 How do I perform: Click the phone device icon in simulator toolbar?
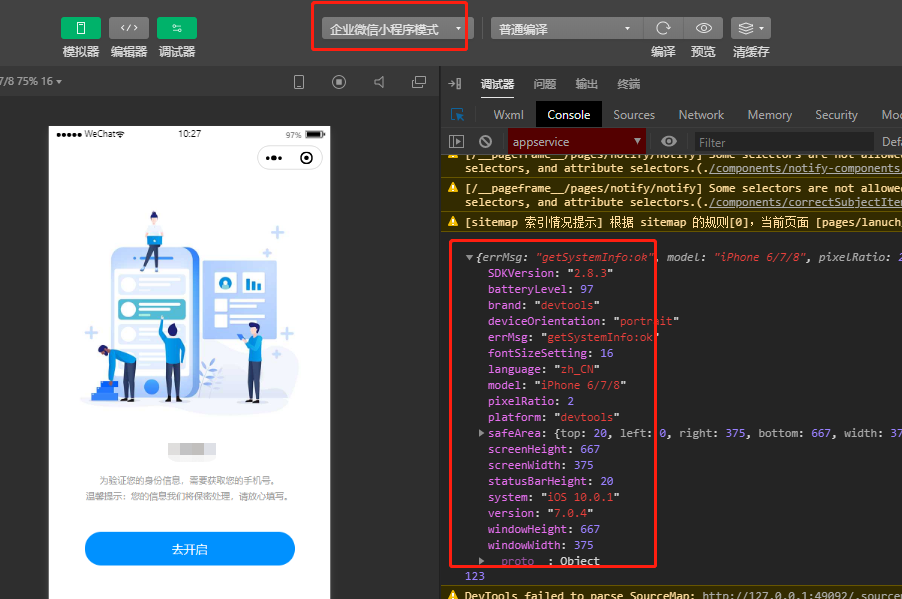click(299, 82)
